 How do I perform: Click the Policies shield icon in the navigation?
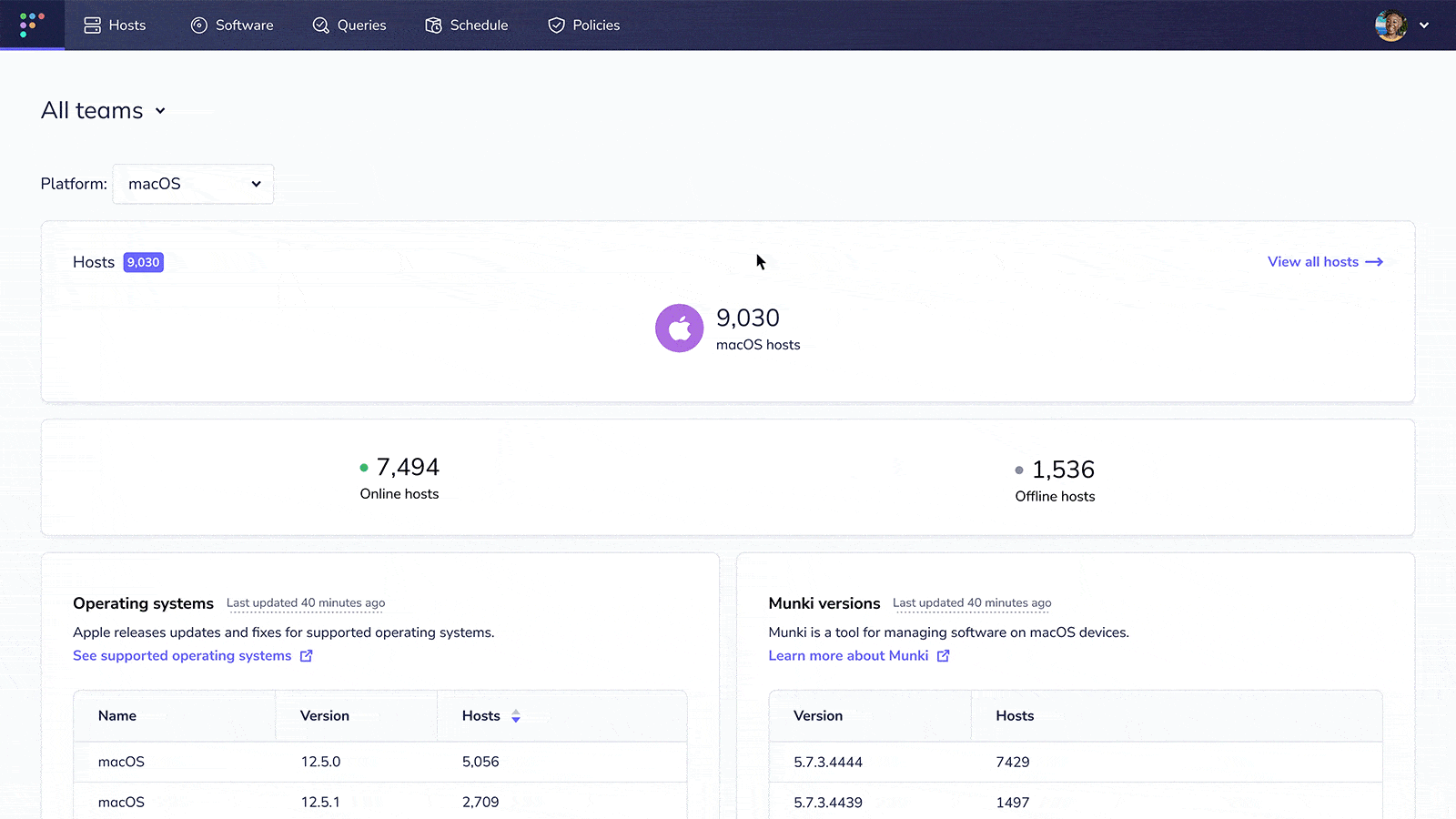point(556,25)
